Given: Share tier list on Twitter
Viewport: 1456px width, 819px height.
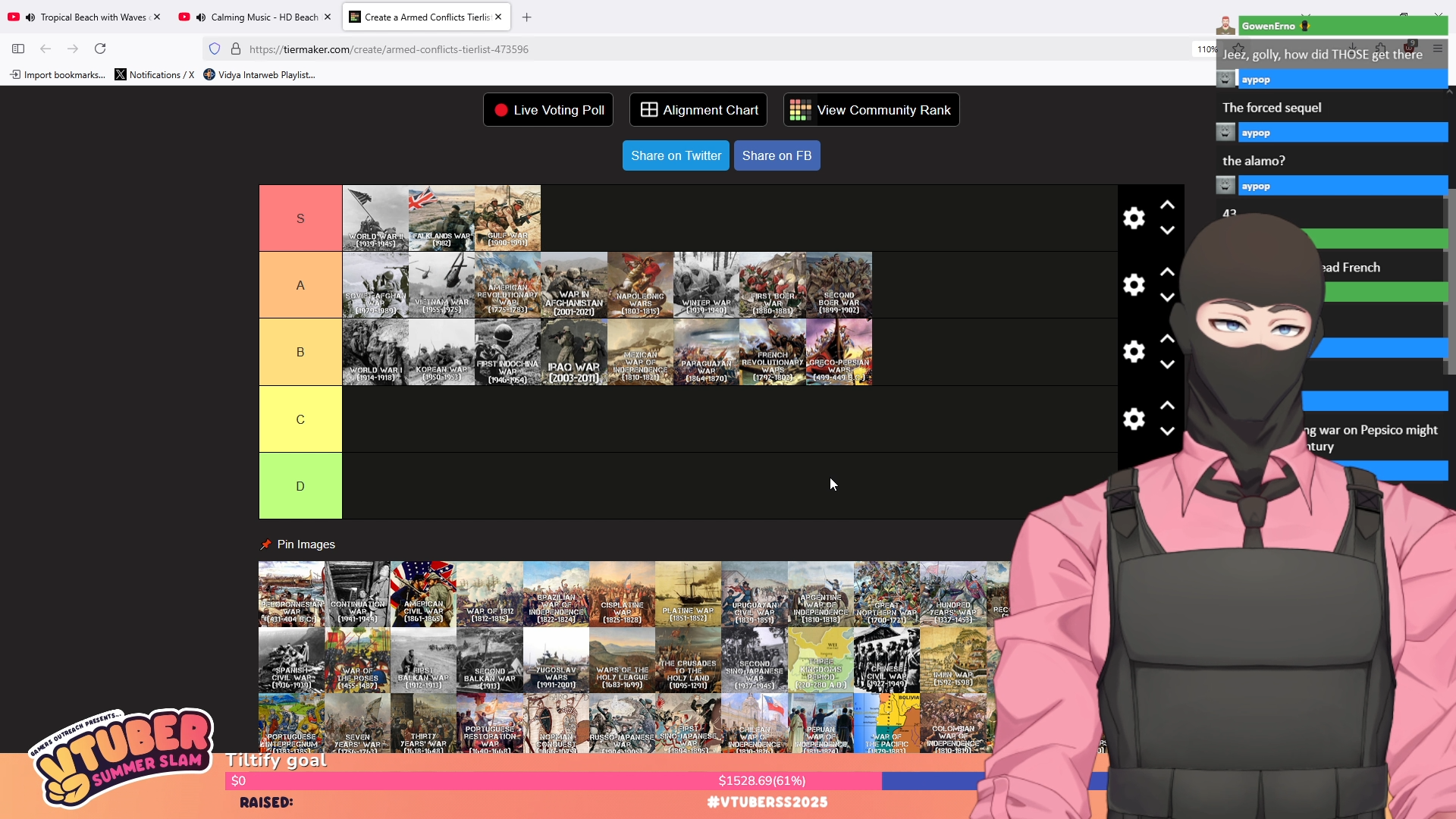Looking at the screenshot, I should tap(676, 155).
